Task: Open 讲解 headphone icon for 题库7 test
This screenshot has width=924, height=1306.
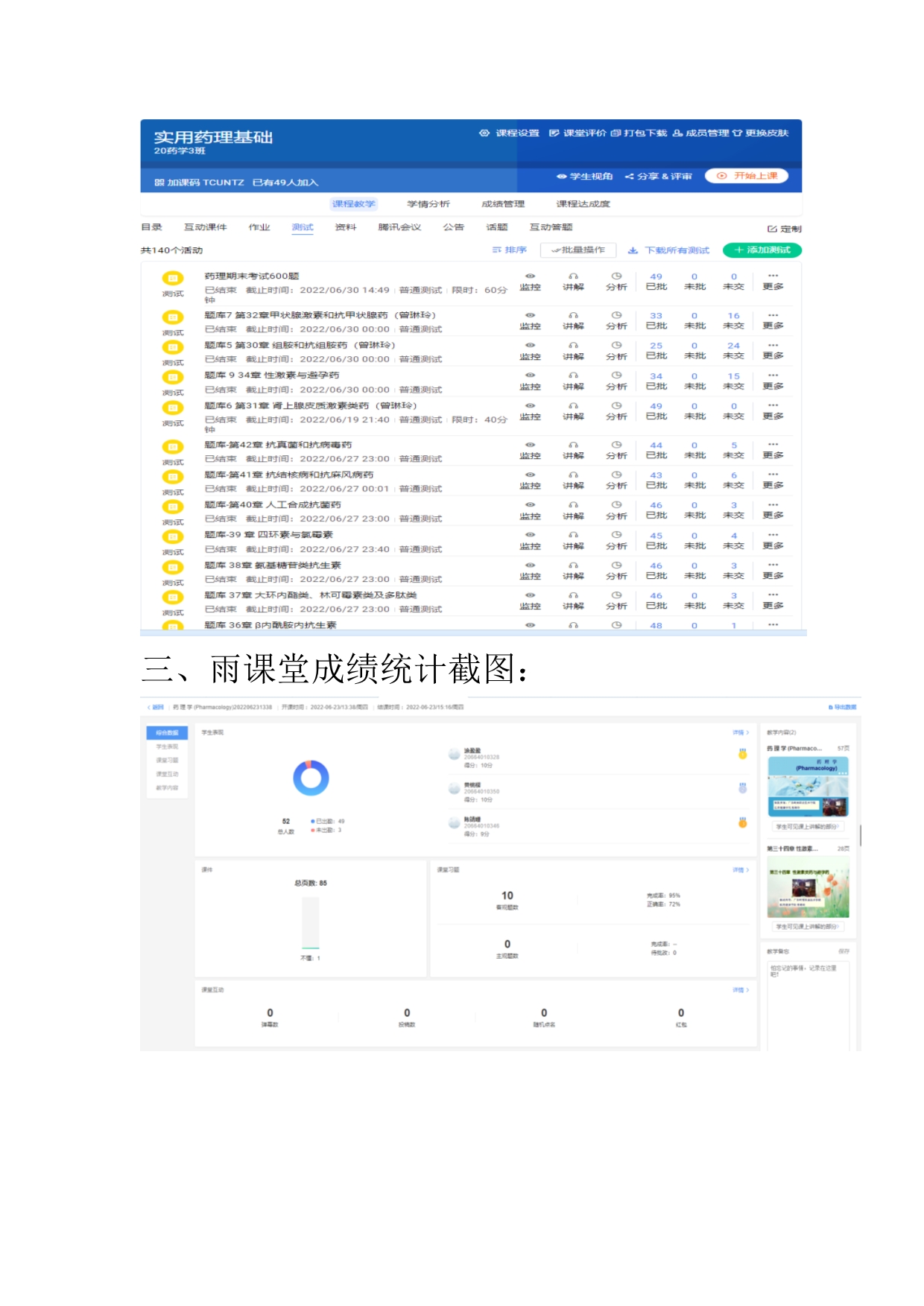Action: click(x=573, y=316)
